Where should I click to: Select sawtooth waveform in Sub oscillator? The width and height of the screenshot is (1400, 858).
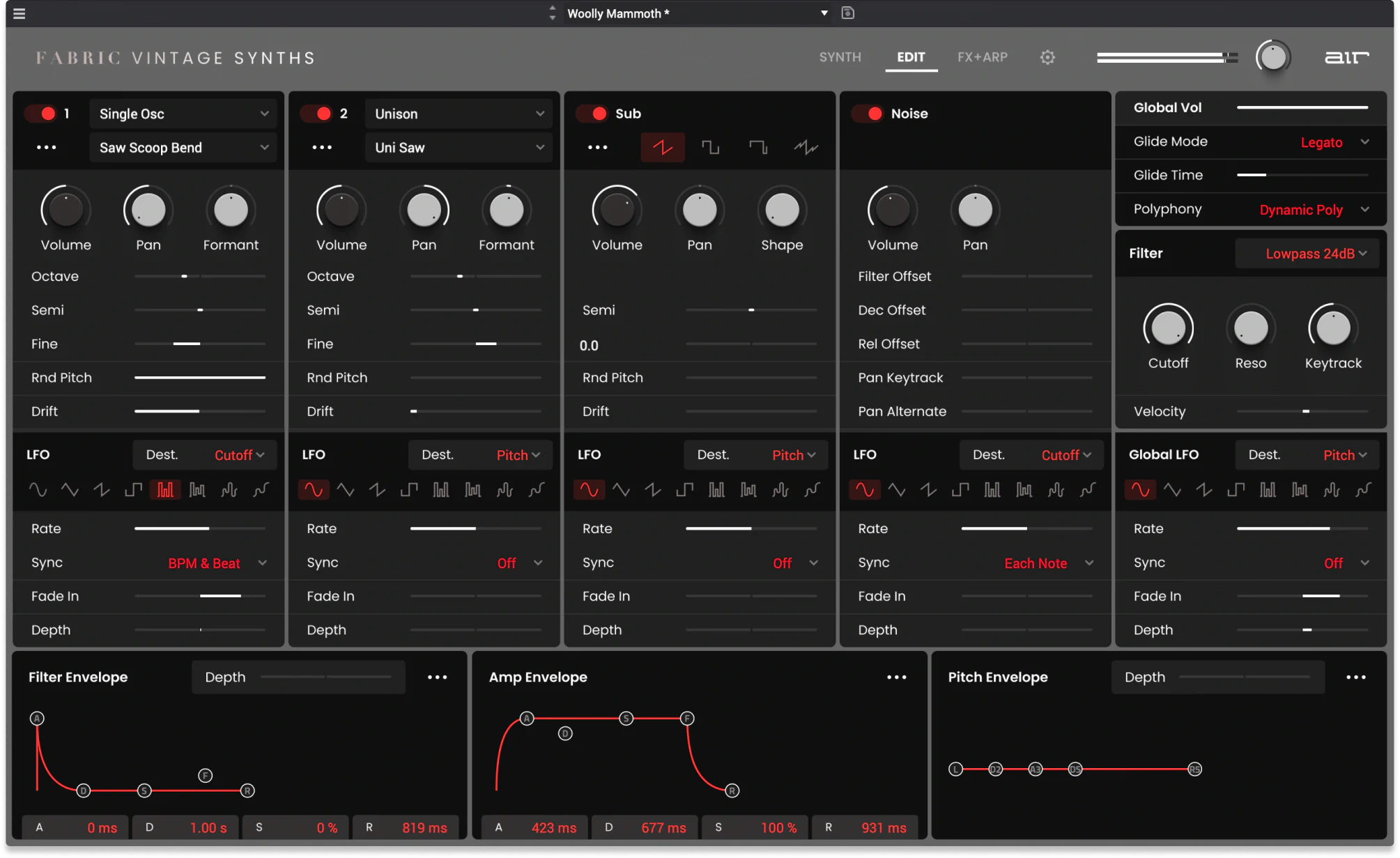pos(662,147)
